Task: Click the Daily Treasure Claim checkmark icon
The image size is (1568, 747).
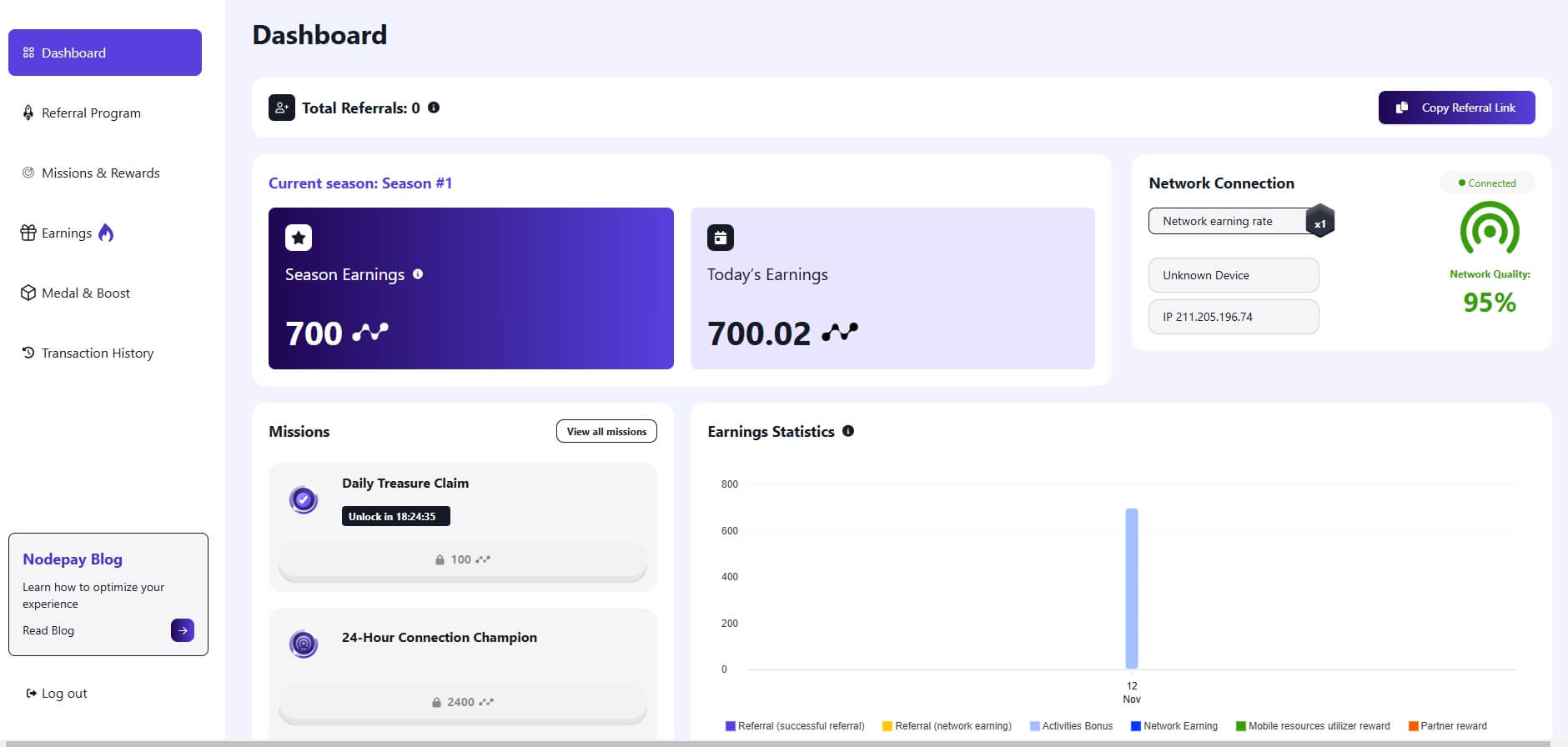Action: point(304,500)
